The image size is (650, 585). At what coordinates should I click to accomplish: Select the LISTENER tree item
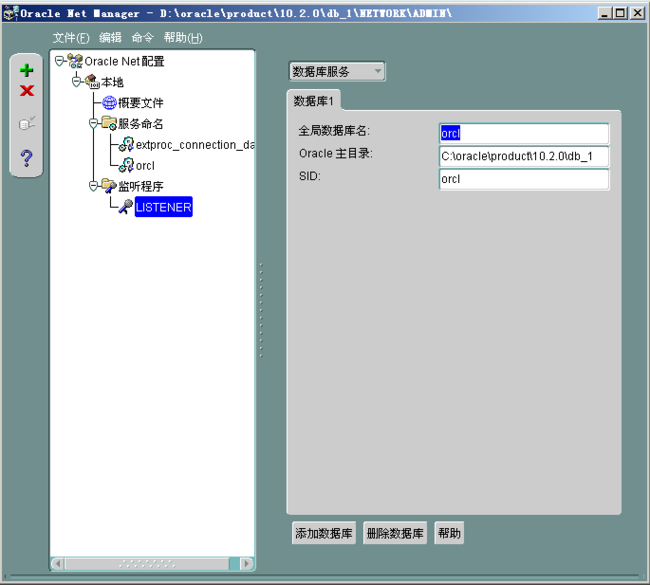[163, 207]
